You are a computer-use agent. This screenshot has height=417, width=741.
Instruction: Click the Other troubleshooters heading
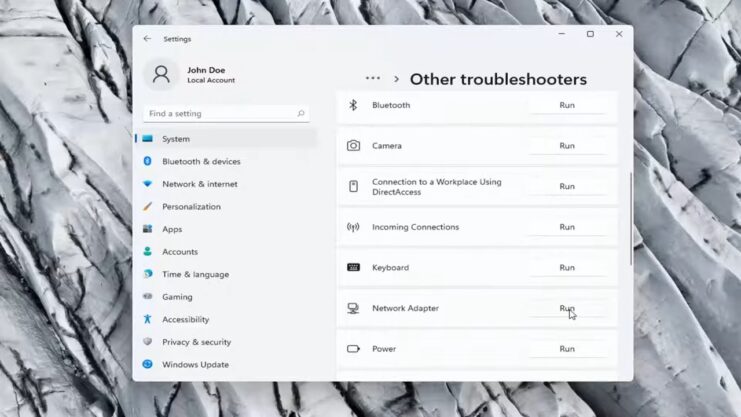(x=498, y=79)
